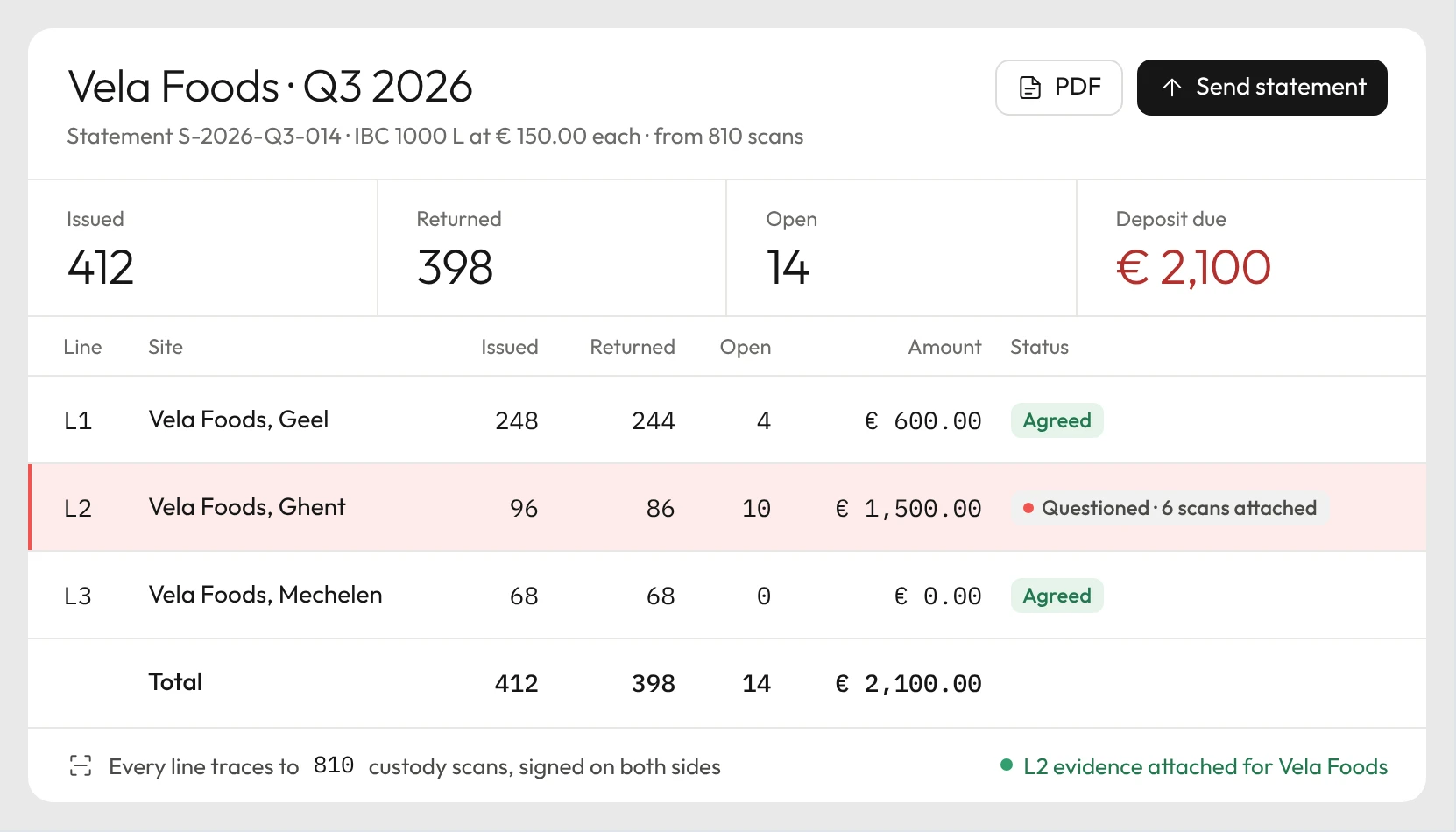The image size is (1456, 832).
Task: Click the Issued value 248 in the Geel row
Action: click(x=517, y=420)
